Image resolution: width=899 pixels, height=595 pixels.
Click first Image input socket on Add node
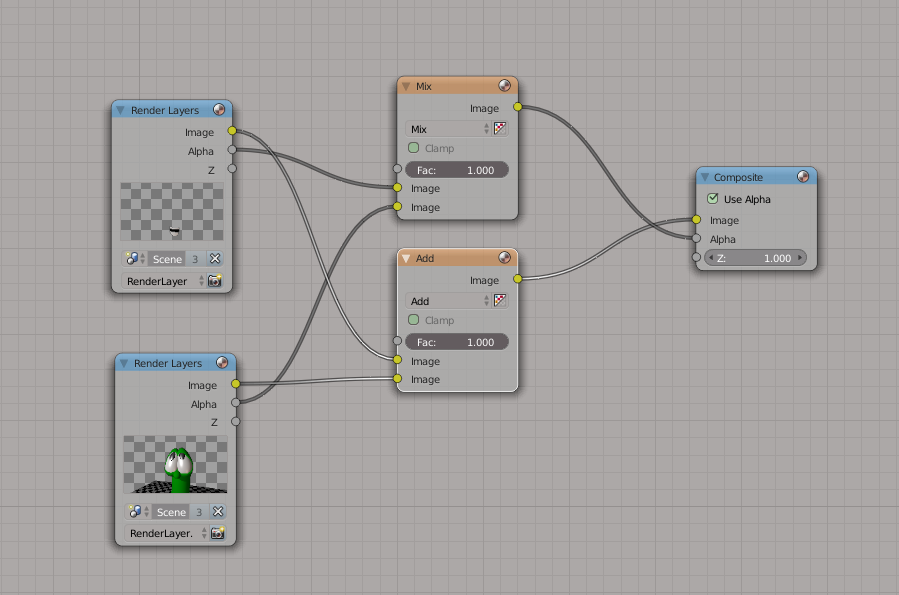397,359
